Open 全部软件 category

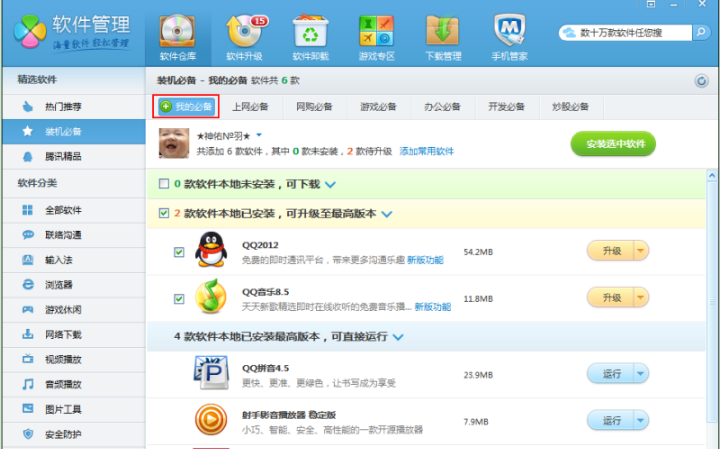click(74, 210)
